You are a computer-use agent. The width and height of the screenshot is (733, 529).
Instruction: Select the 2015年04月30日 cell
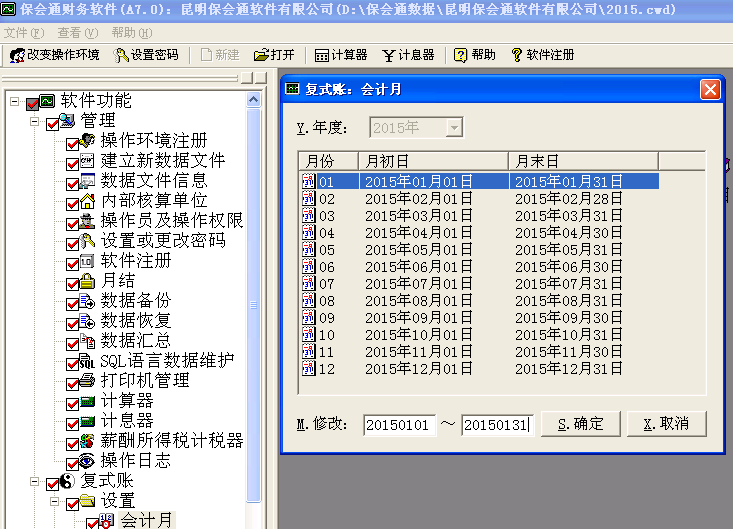point(568,233)
